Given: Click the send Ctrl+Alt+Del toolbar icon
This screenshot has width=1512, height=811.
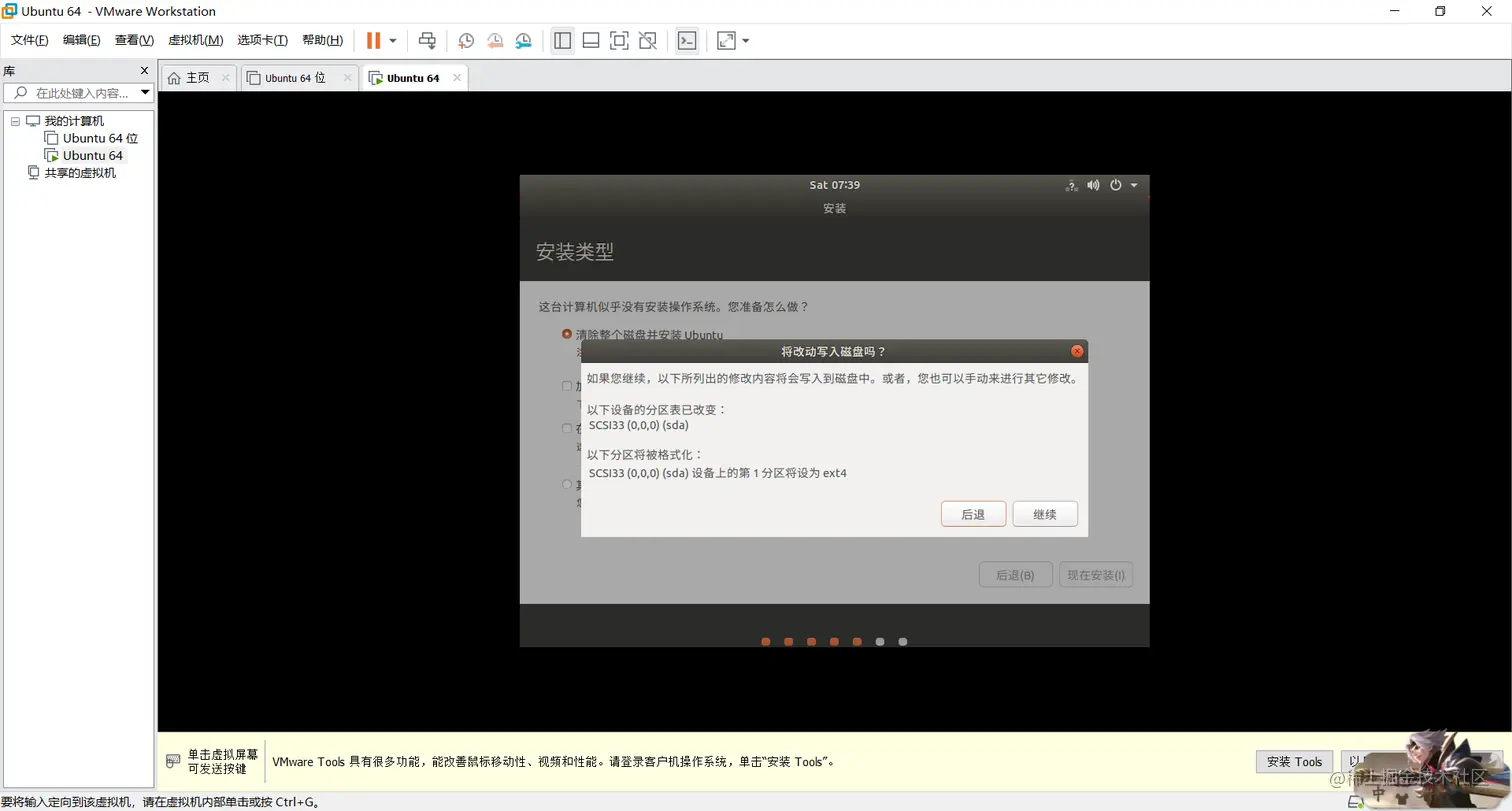Looking at the screenshot, I should (427, 41).
